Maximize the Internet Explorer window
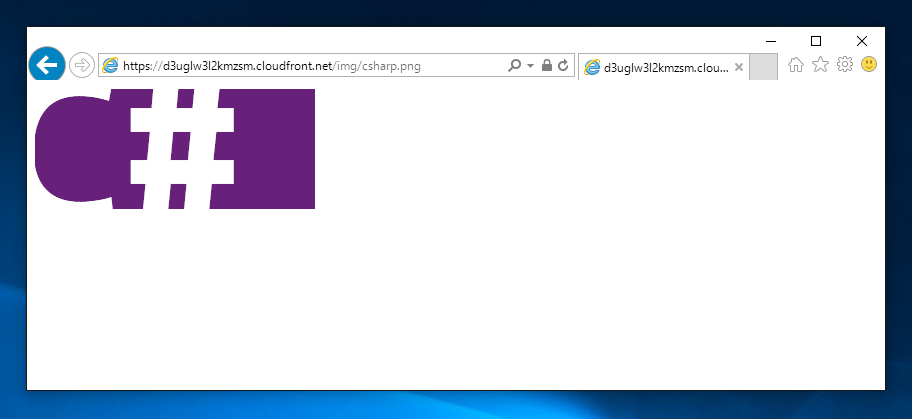The height and width of the screenshot is (419, 912). pyautogui.click(x=816, y=41)
